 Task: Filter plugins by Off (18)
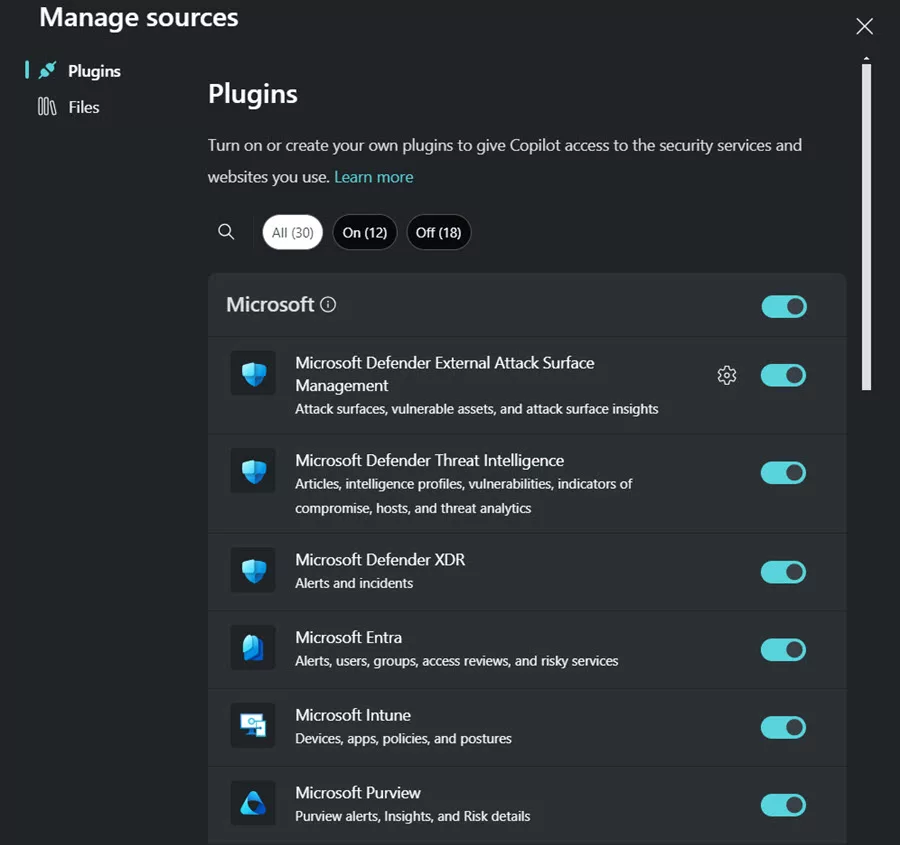click(439, 232)
